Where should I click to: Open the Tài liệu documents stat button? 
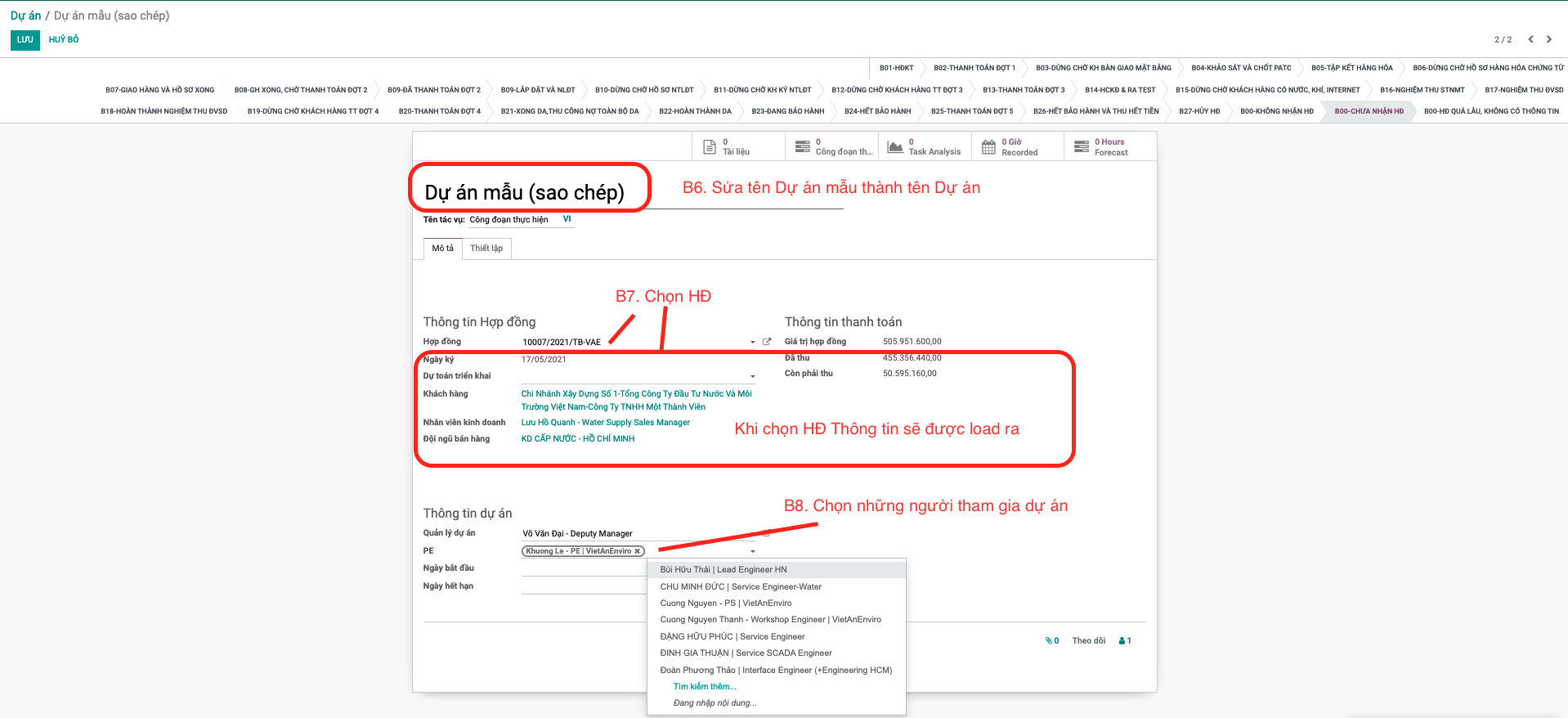pyautogui.click(x=738, y=146)
